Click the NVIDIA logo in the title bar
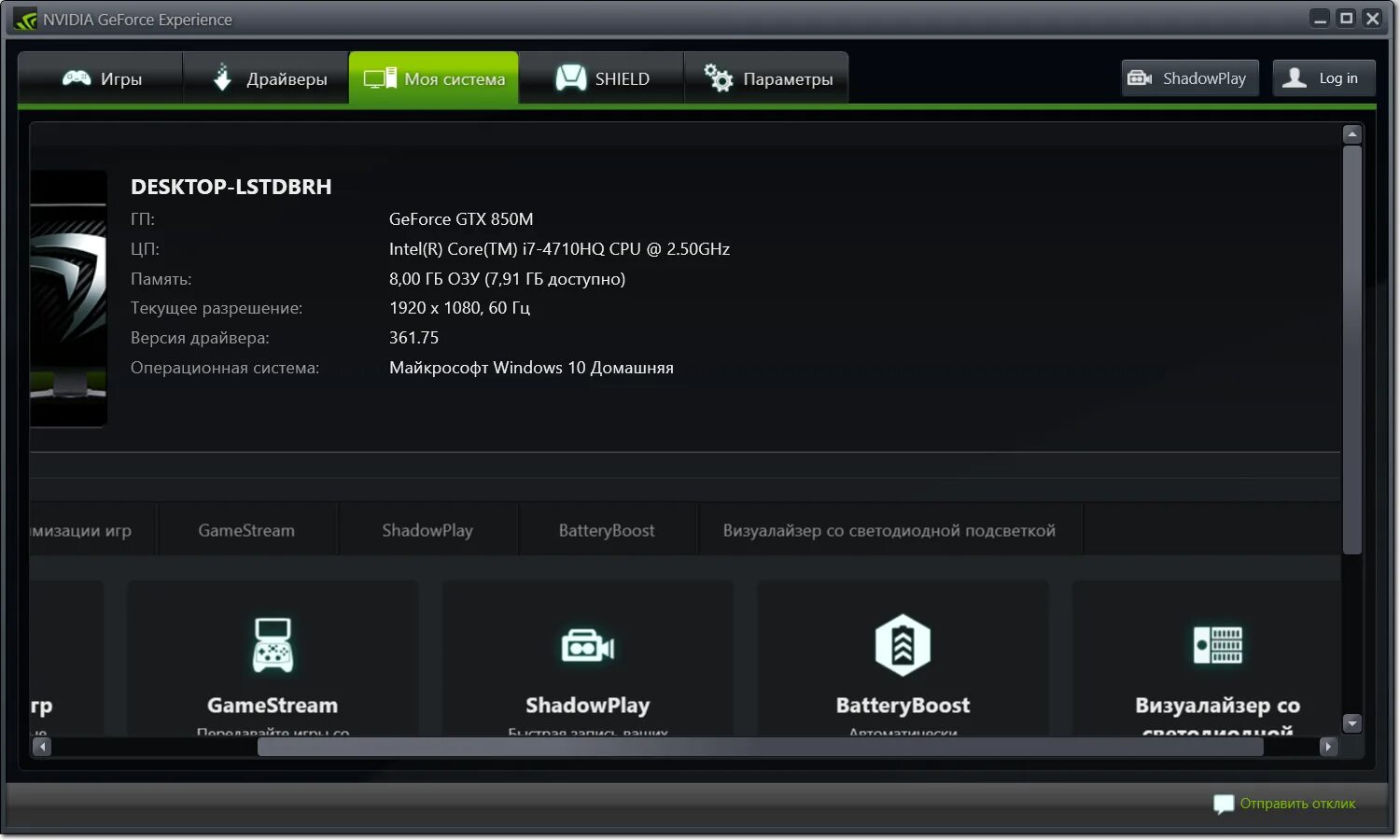 point(25,19)
